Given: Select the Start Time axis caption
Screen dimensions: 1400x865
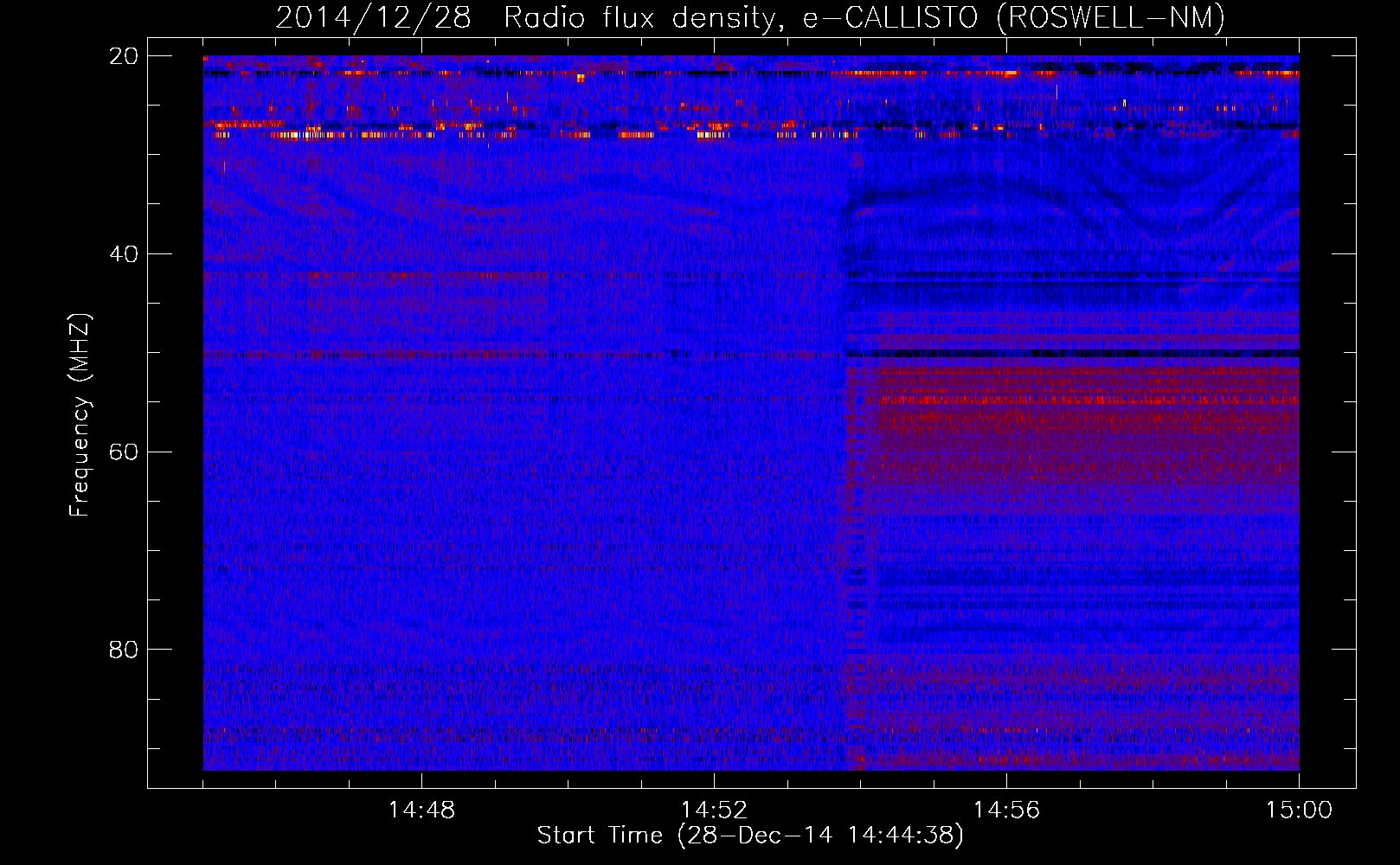Looking at the screenshot, I should click(750, 836).
